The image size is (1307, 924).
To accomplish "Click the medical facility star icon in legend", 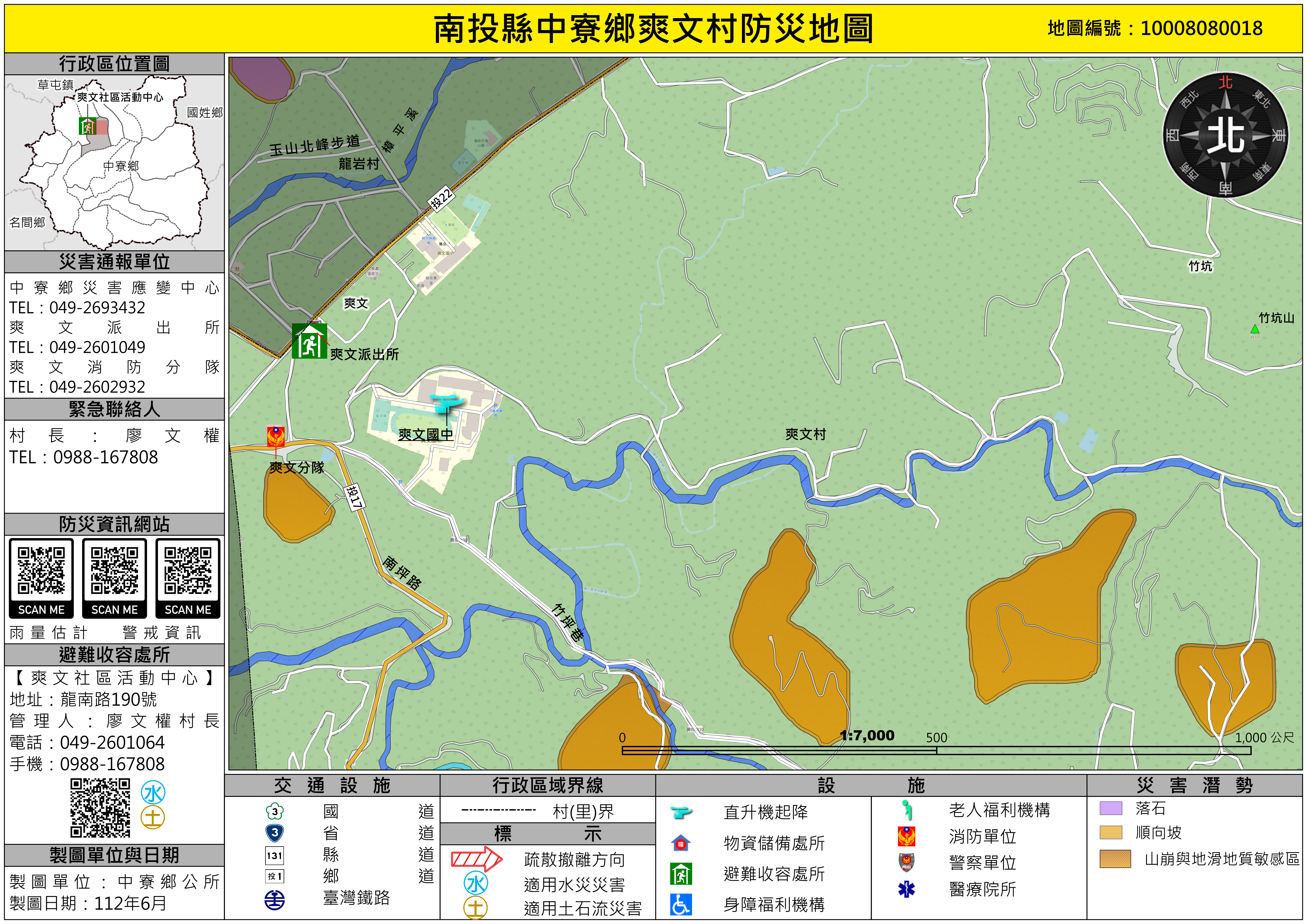I will 906,889.
